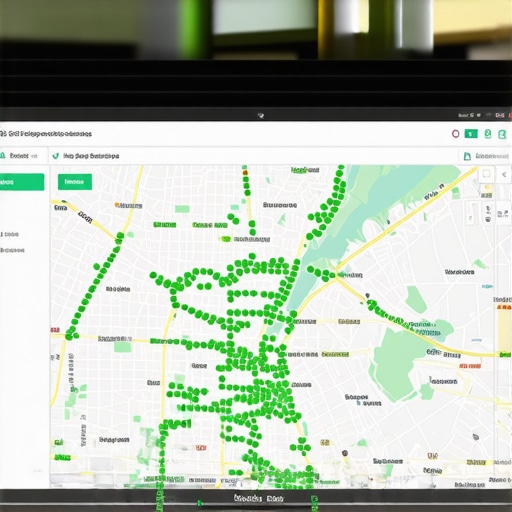
Task: Click the purple circle icon in the header
Action: (455, 134)
